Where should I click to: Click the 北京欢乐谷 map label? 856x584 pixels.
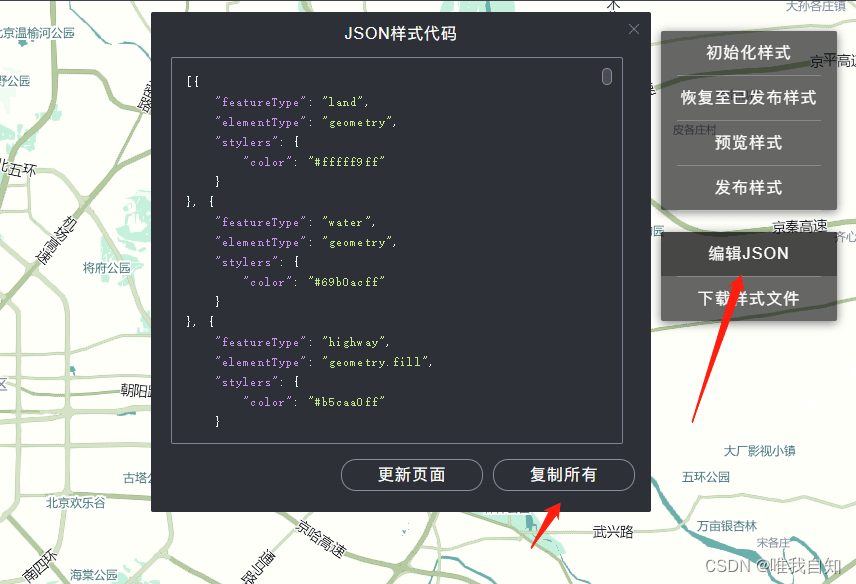coord(75,502)
